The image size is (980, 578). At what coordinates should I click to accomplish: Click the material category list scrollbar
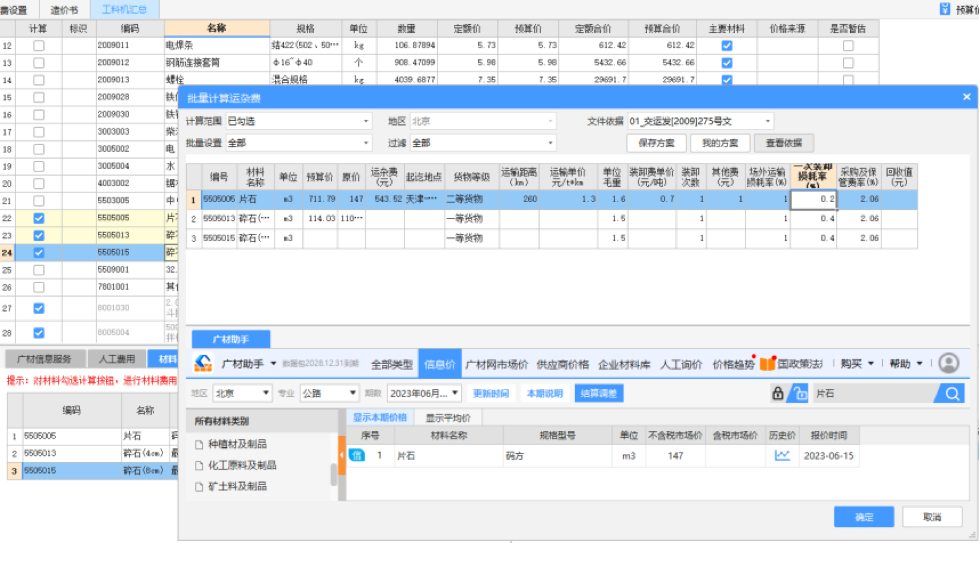pos(334,468)
